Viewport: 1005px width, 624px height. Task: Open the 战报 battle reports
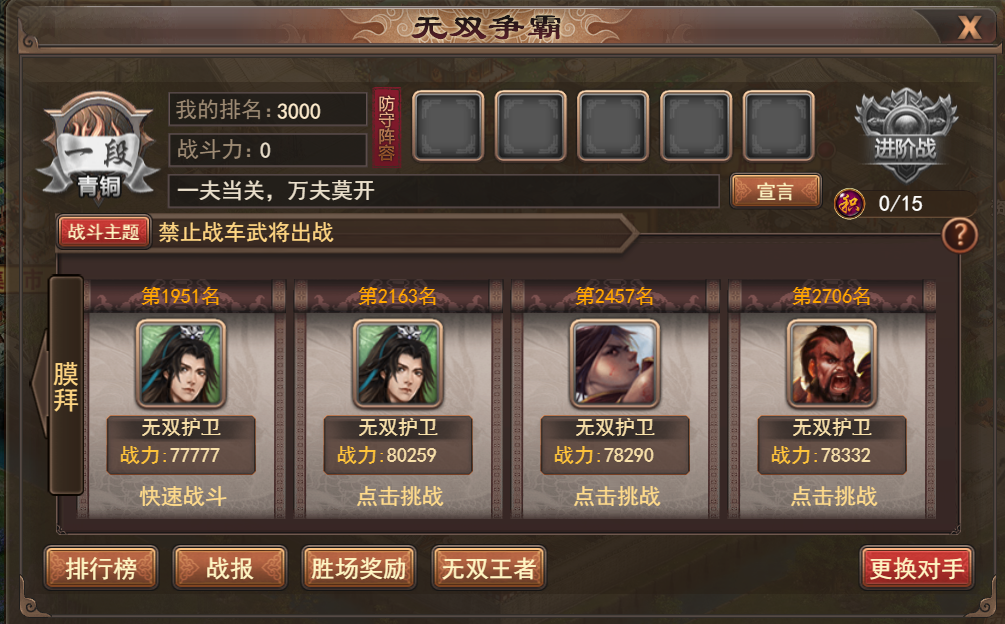229,568
